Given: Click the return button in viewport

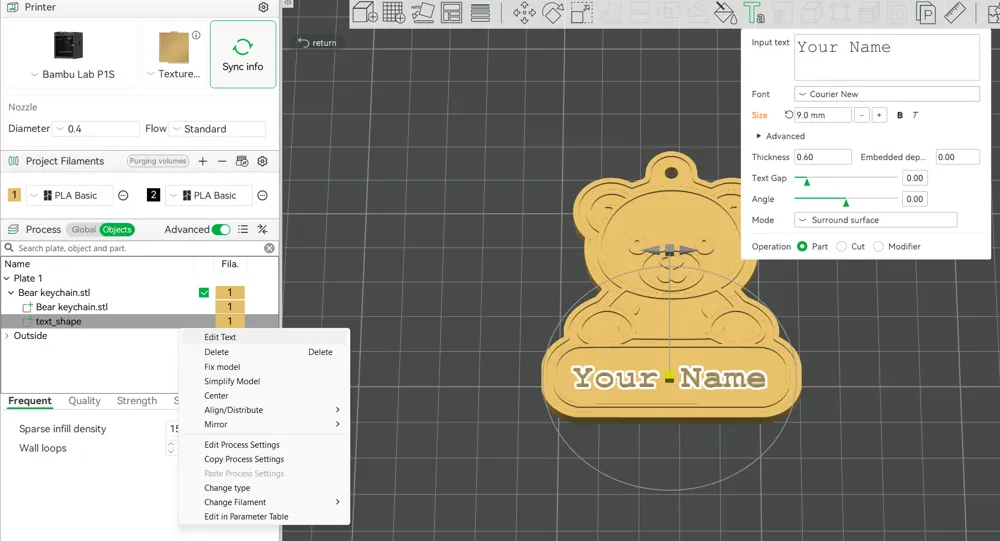Looking at the screenshot, I should pyautogui.click(x=317, y=43).
